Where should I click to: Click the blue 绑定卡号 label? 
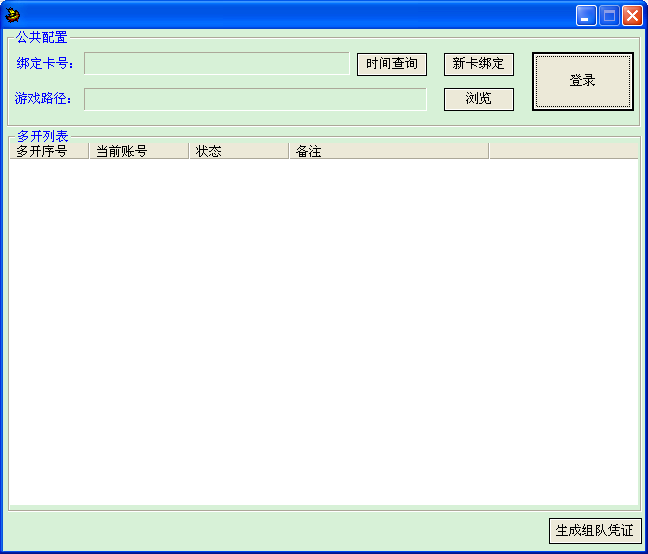point(45,64)
